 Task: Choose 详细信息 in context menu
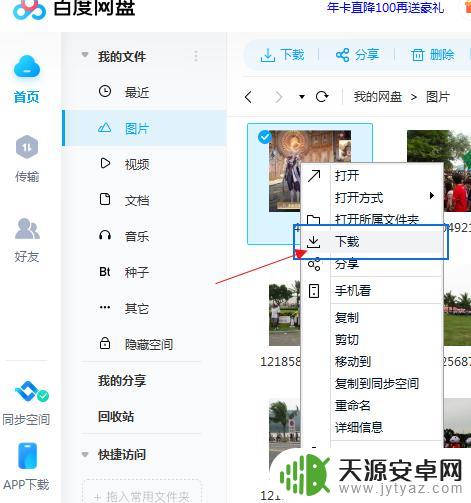pyautogui.click(x=359, y=427)
